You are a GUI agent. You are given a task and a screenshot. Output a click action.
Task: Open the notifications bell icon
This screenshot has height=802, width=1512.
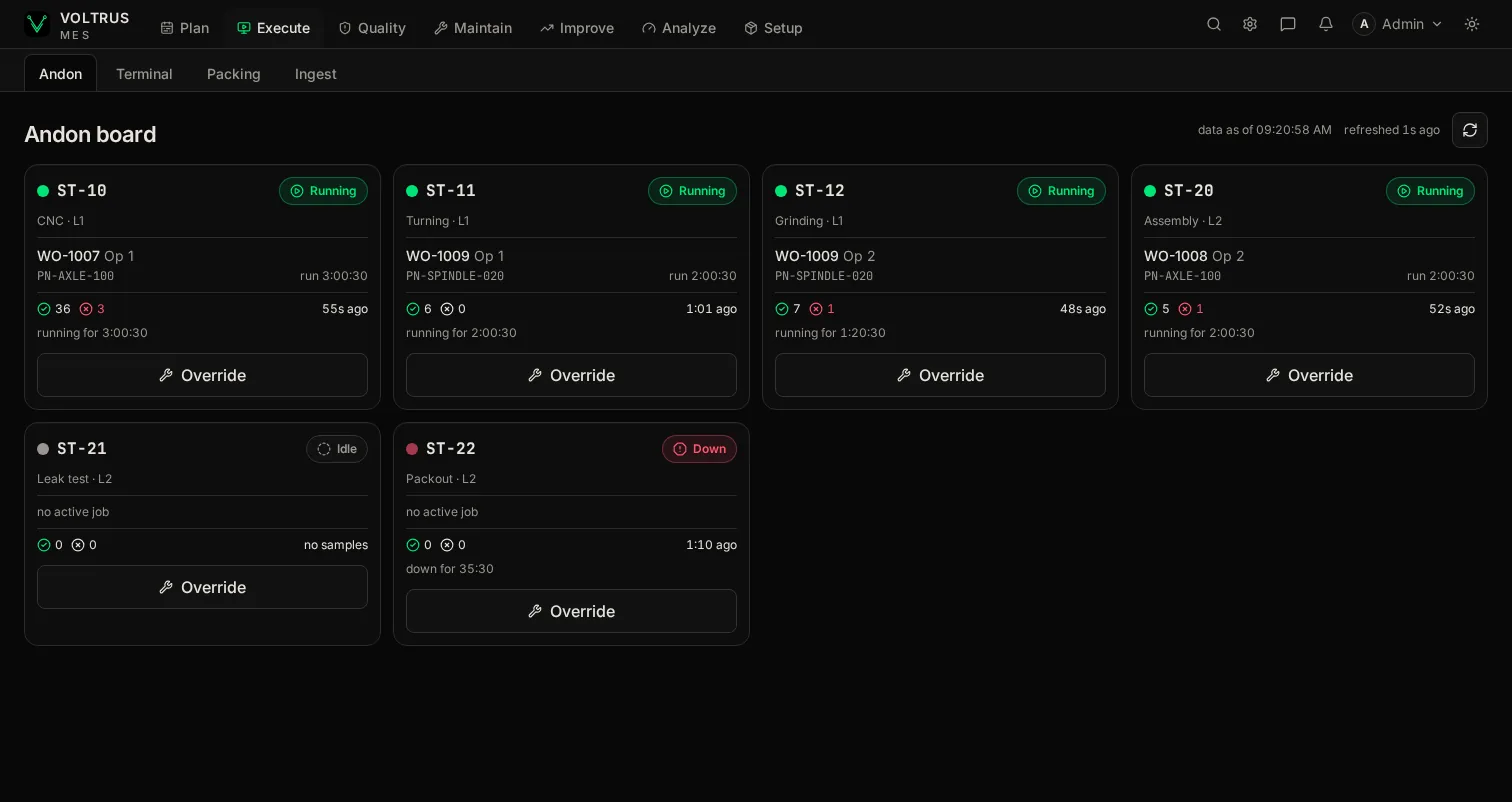(1326, 25)
